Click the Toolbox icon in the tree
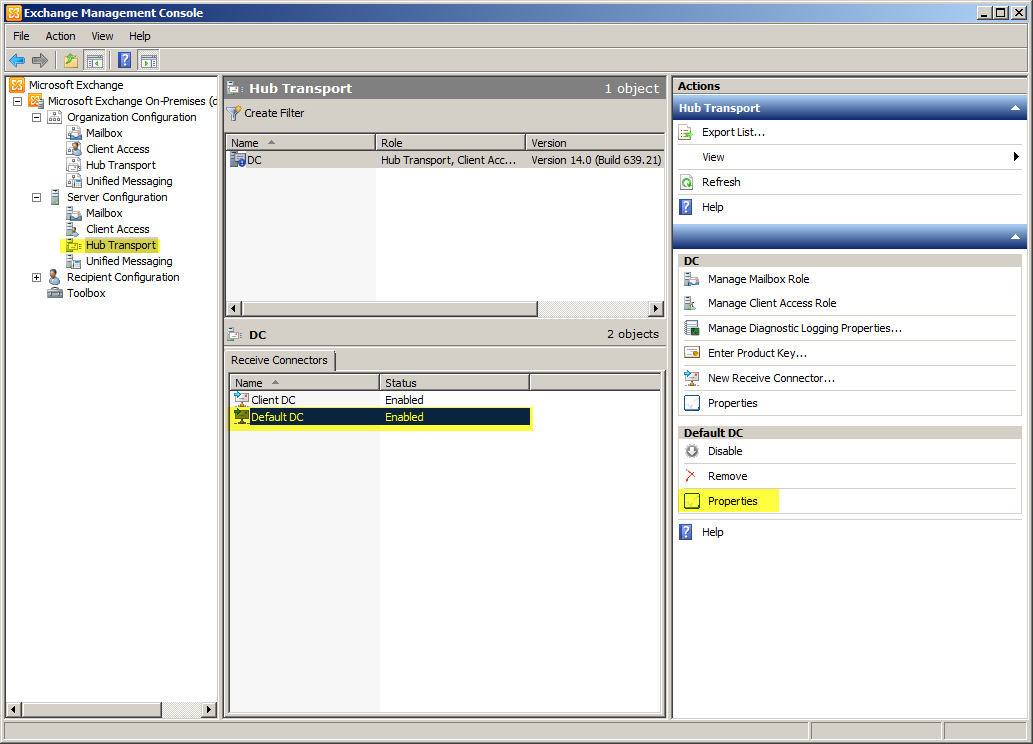 point(55,293)
